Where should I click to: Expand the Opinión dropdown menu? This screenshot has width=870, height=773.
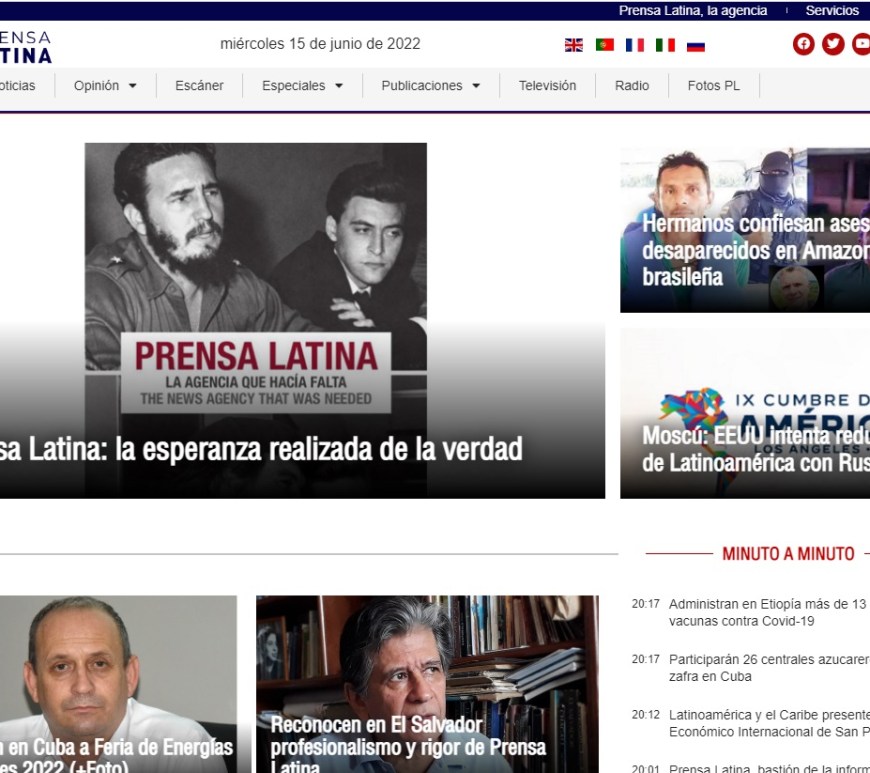coord(105,86)
